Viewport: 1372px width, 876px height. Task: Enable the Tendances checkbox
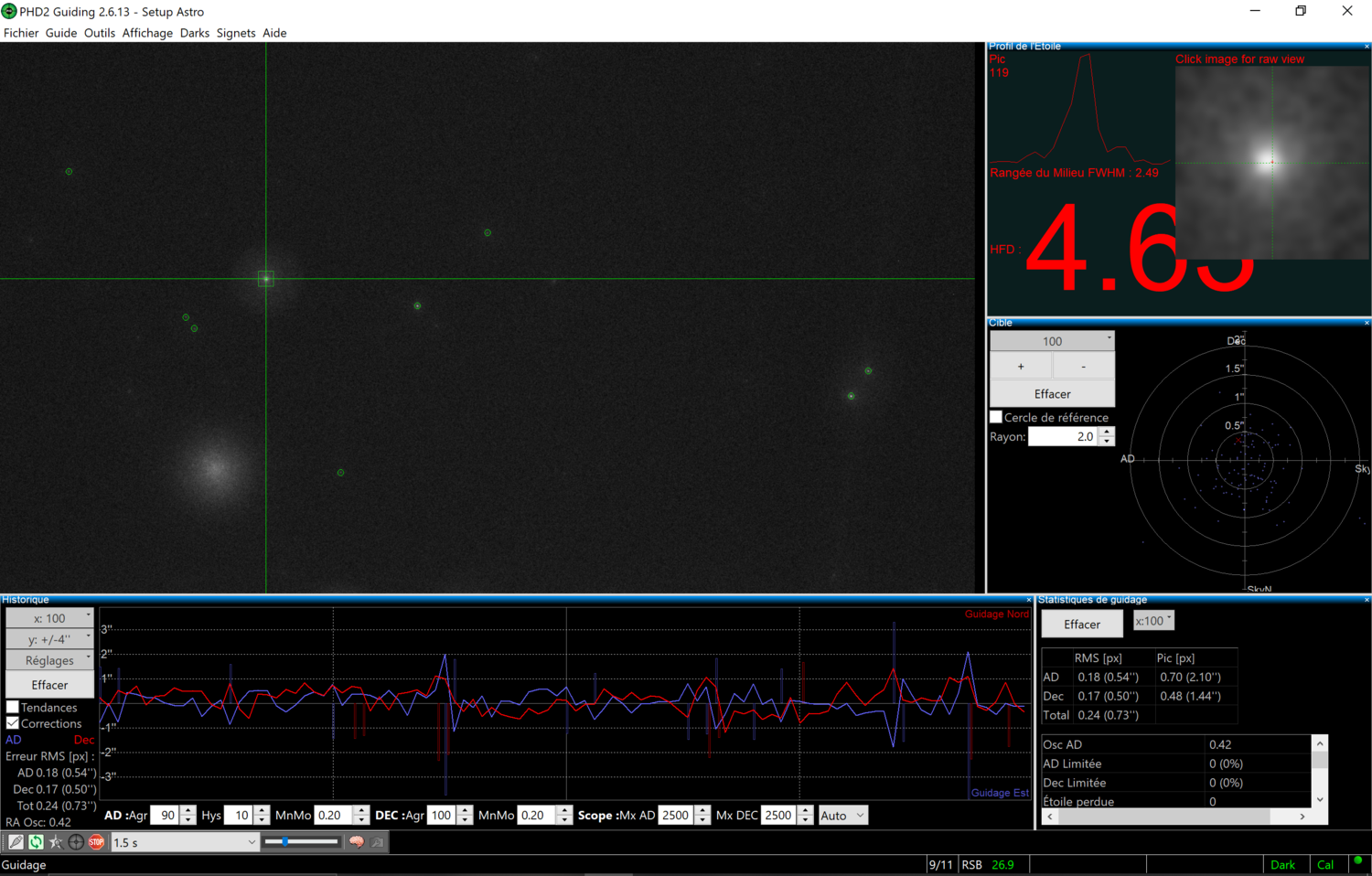click(x=13, y=707)
